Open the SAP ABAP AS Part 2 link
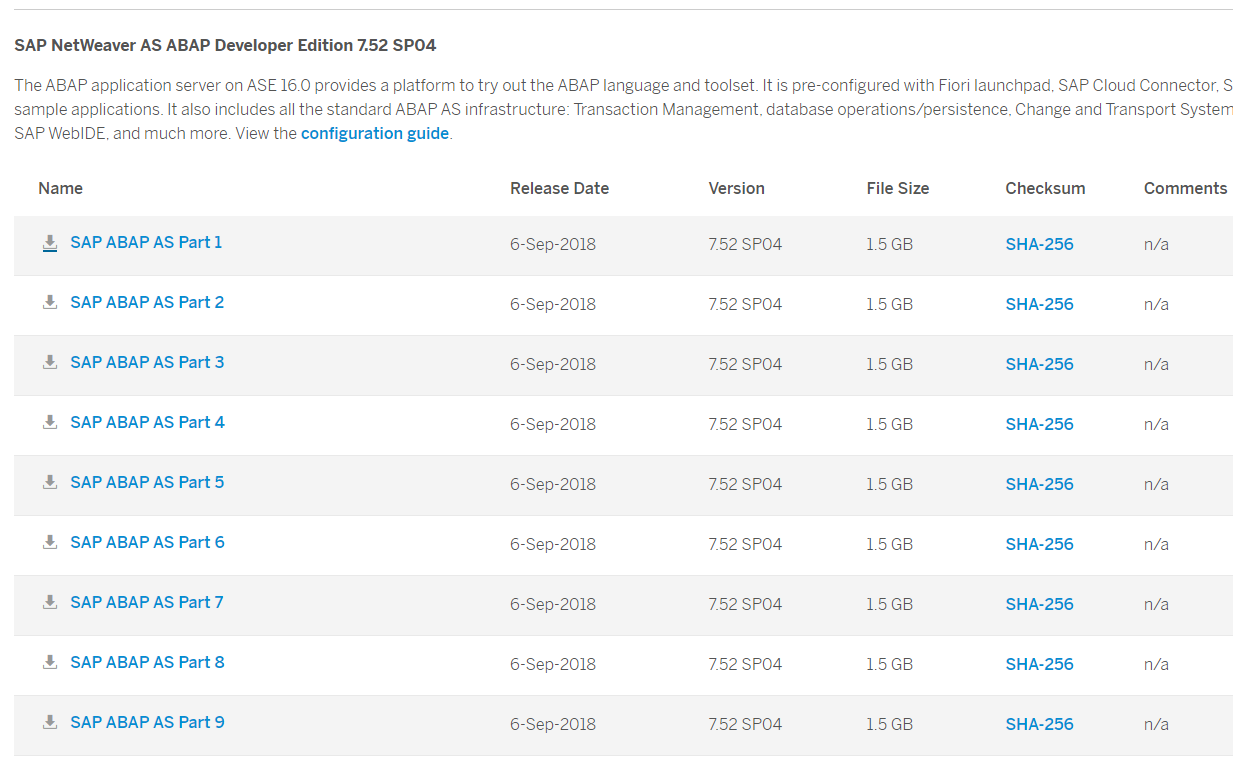 click(147, 302)
